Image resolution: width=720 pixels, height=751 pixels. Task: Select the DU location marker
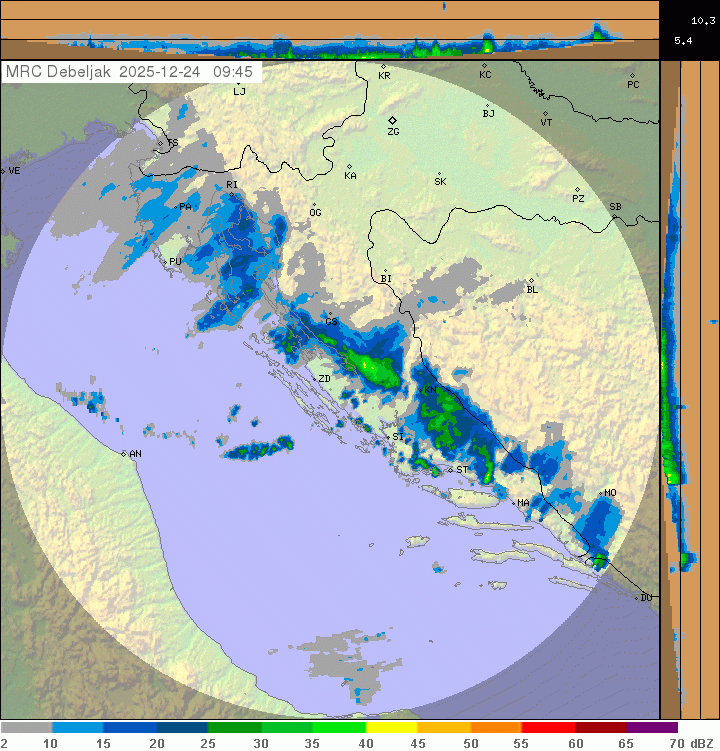point(637,597)
